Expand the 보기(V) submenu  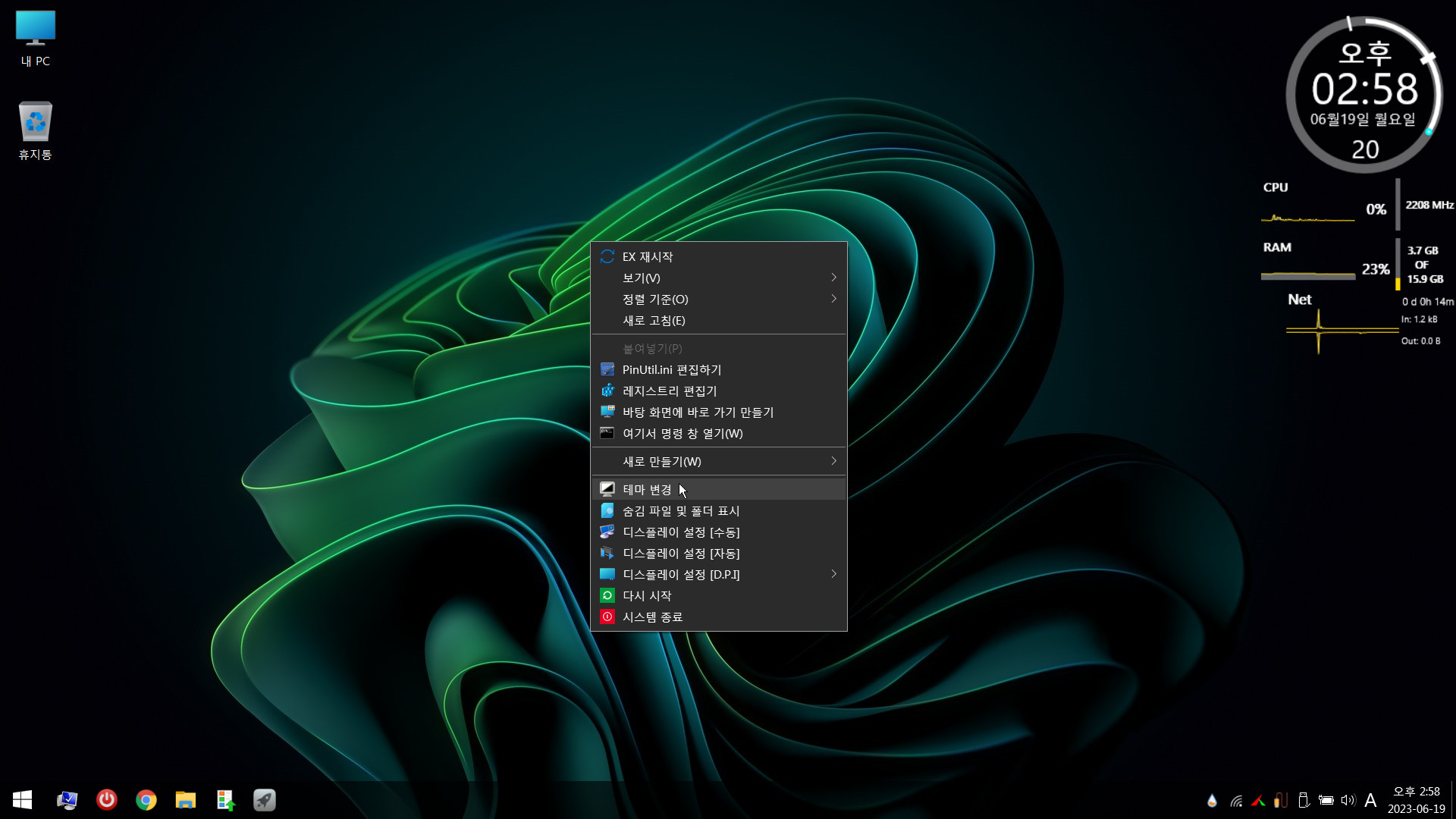click(x=719, y=278)
